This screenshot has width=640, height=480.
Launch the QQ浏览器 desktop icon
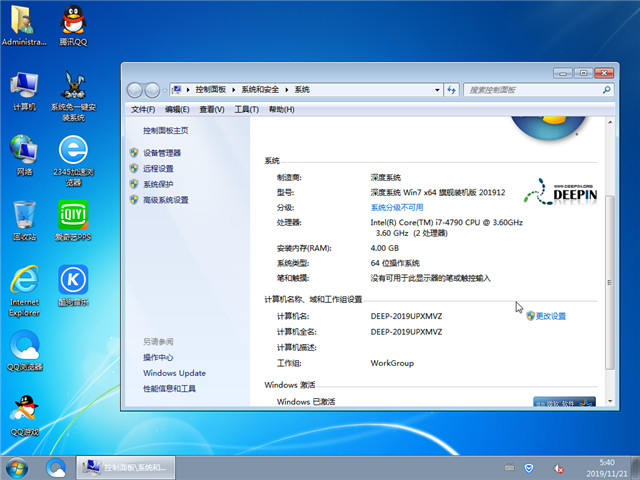click(x=24, y=350)
